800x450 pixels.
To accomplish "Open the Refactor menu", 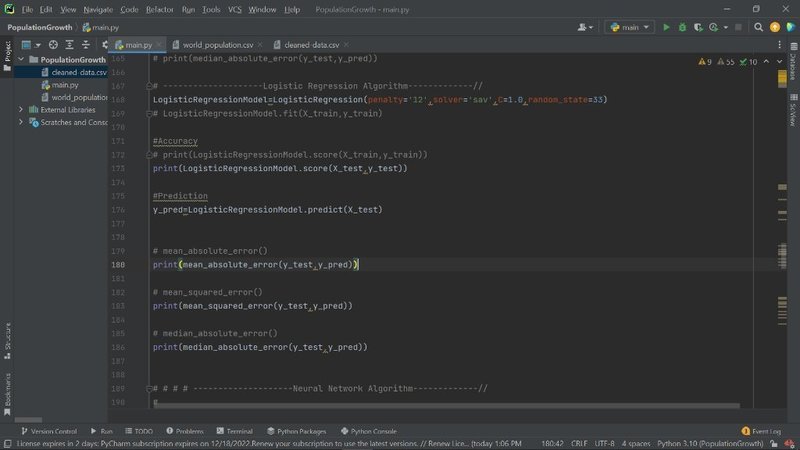I will click(159, 9).
